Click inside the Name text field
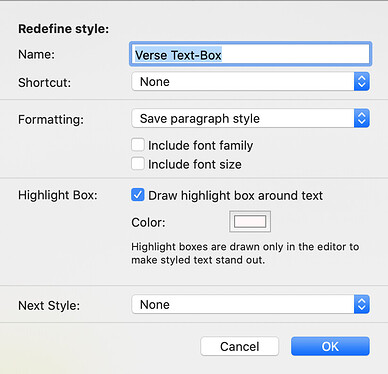This screenshot has width=388, height=374. pyautogui.click(x=251, y=54)
